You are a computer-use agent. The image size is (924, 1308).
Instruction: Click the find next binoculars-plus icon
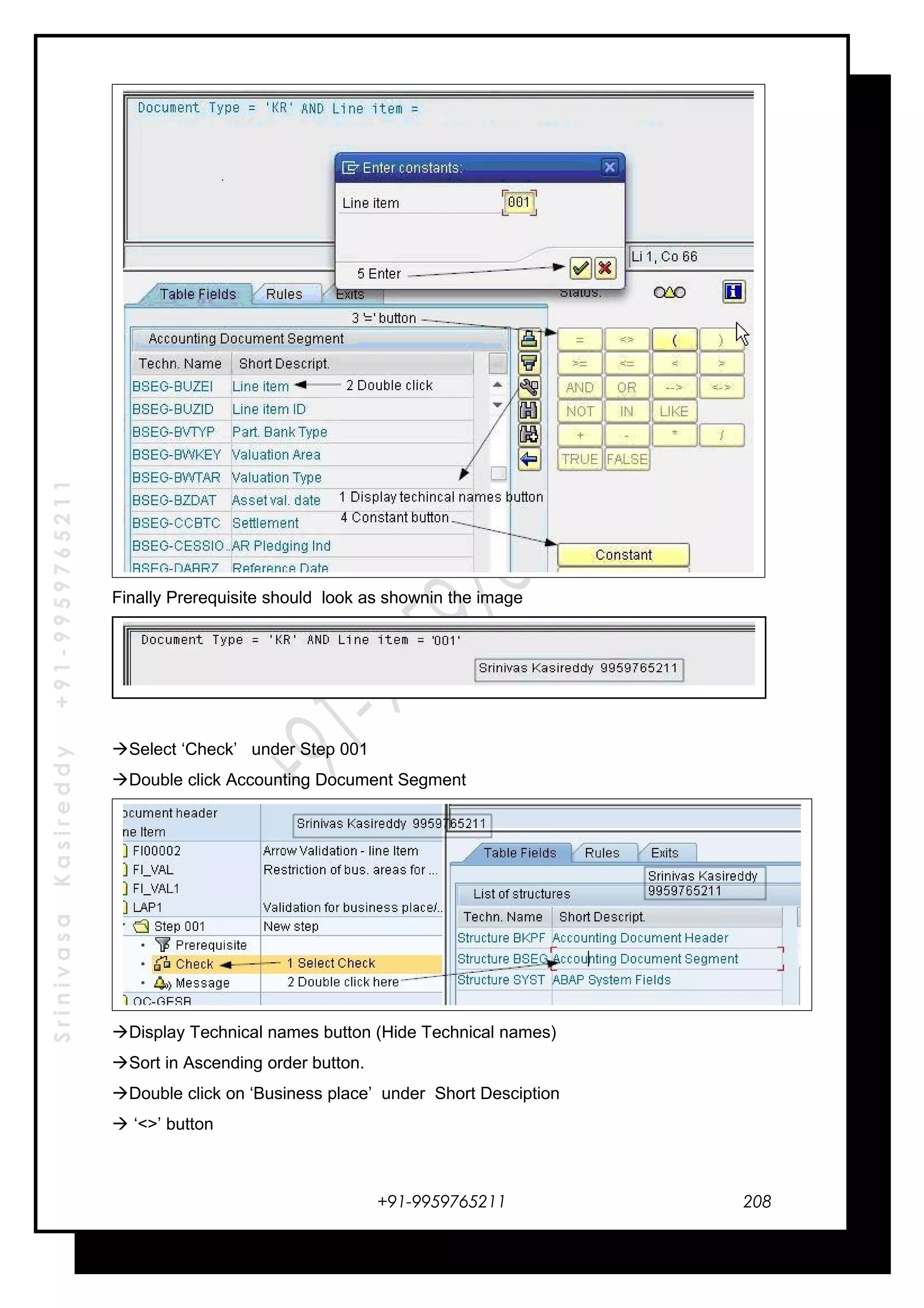(x=529, y=435)
